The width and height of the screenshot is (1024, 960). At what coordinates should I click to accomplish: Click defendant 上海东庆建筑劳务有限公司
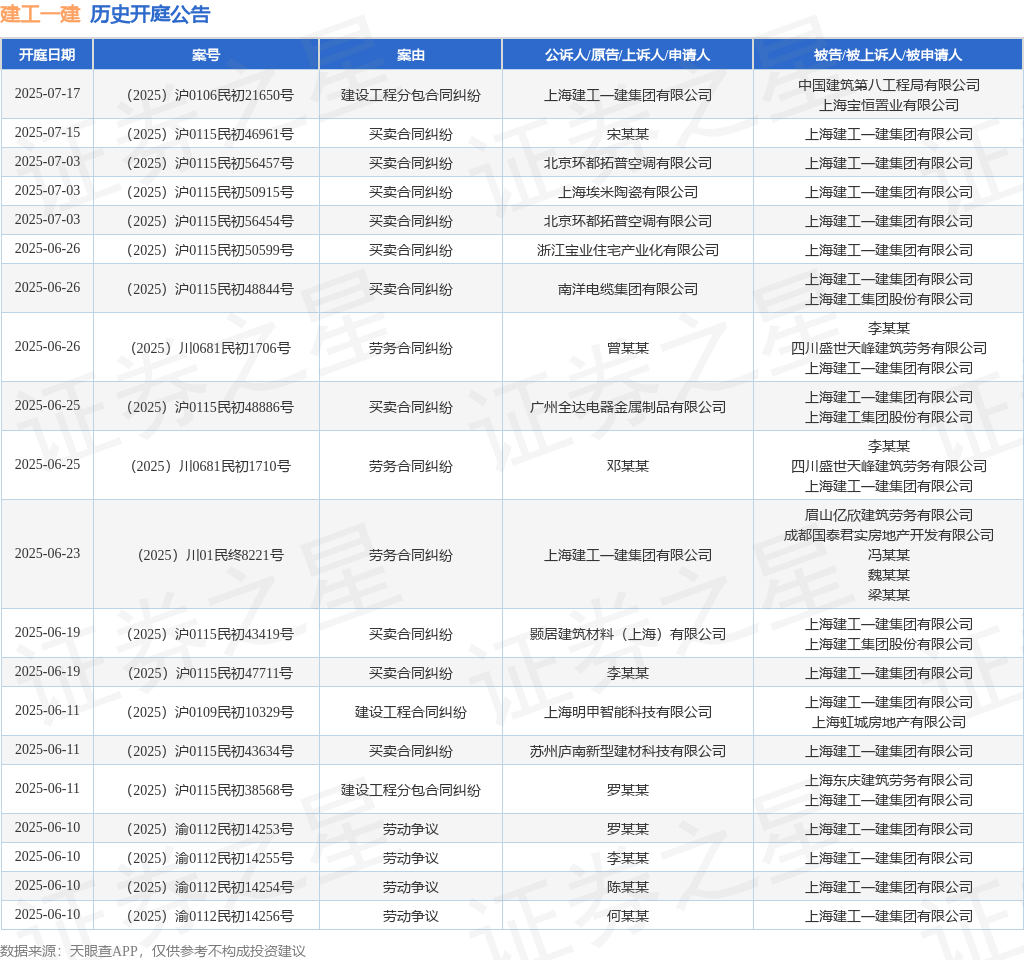[x=889, y=780]
